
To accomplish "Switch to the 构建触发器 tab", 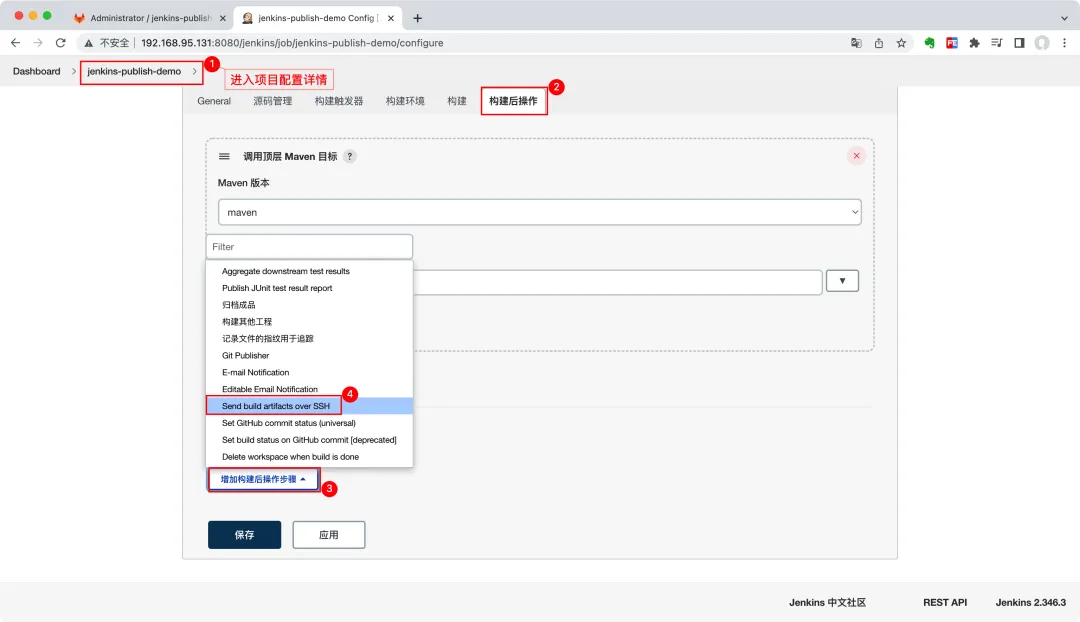I will coord(339,101).
